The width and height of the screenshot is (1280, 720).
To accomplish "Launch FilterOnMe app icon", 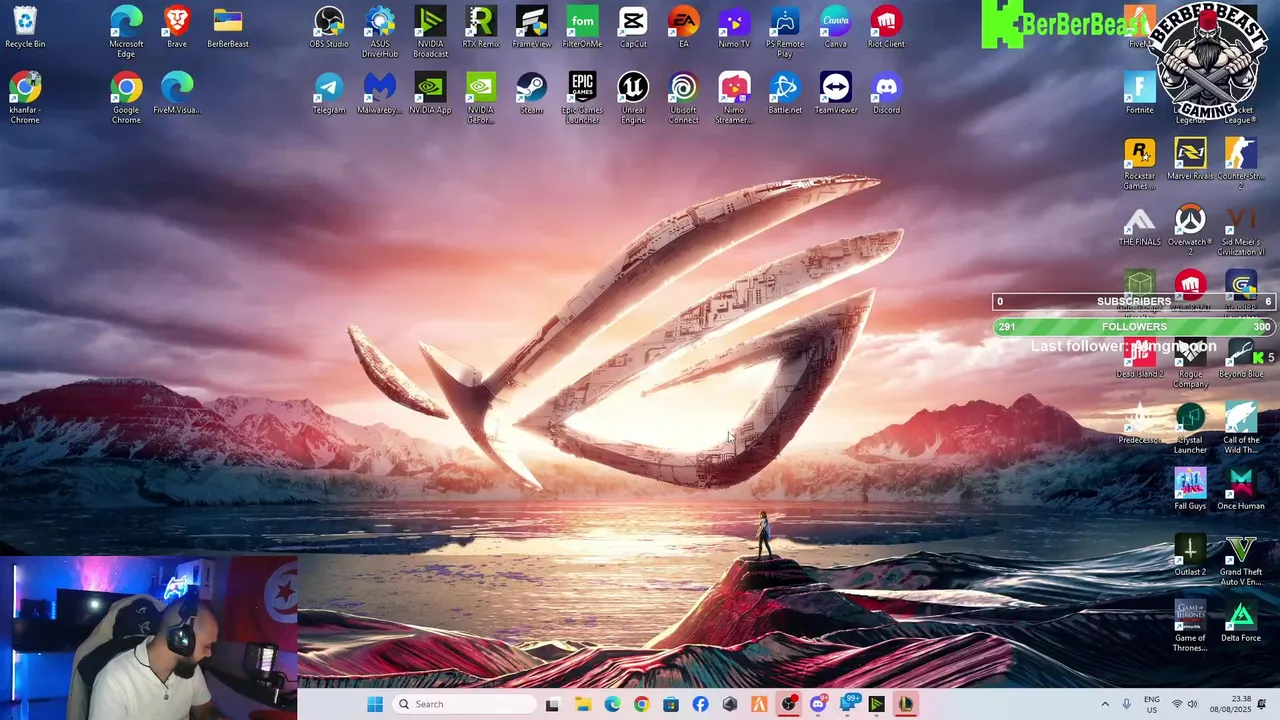I will (582, 27).
